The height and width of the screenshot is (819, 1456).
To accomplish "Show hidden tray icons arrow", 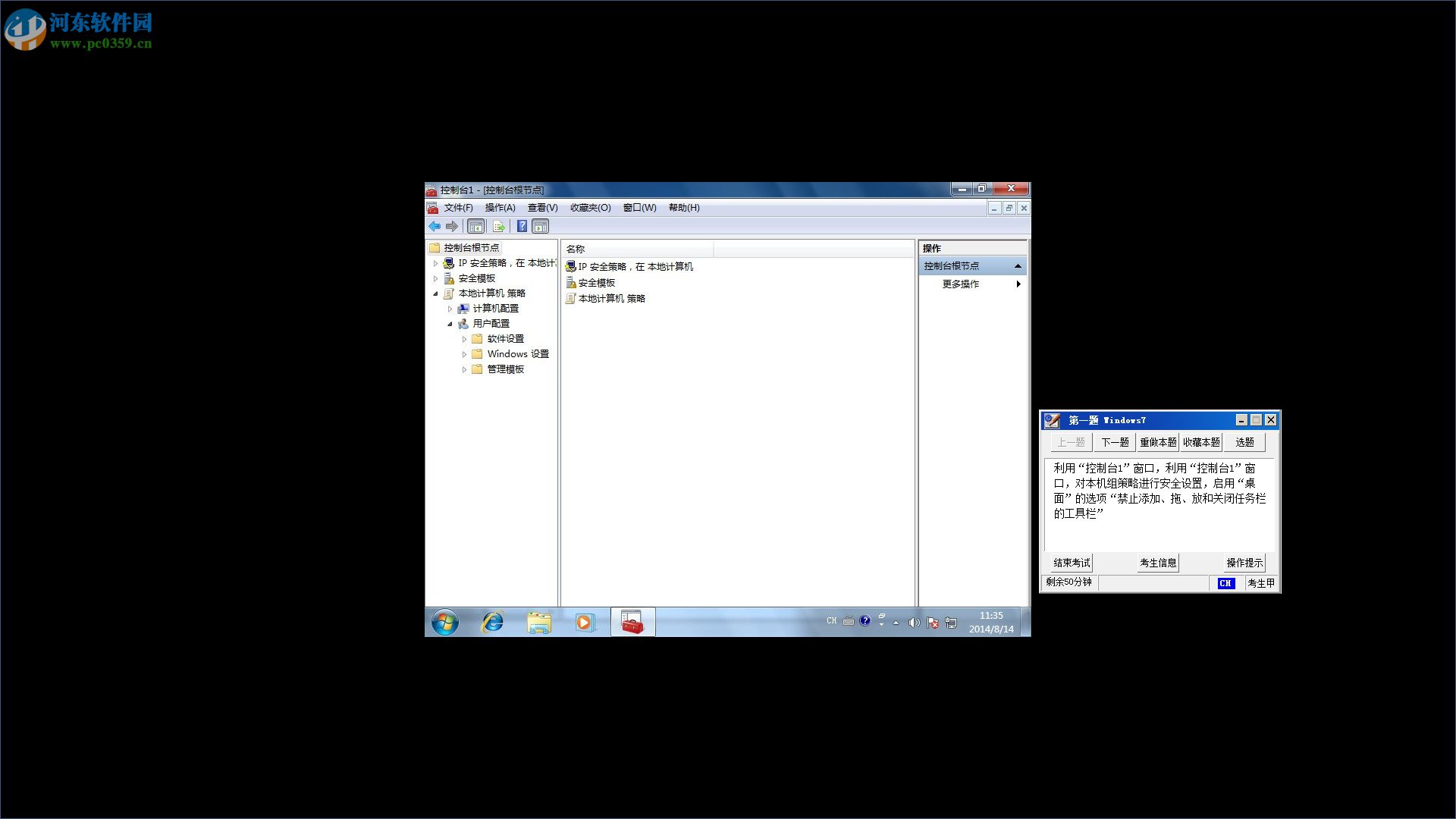I will 896,623.
